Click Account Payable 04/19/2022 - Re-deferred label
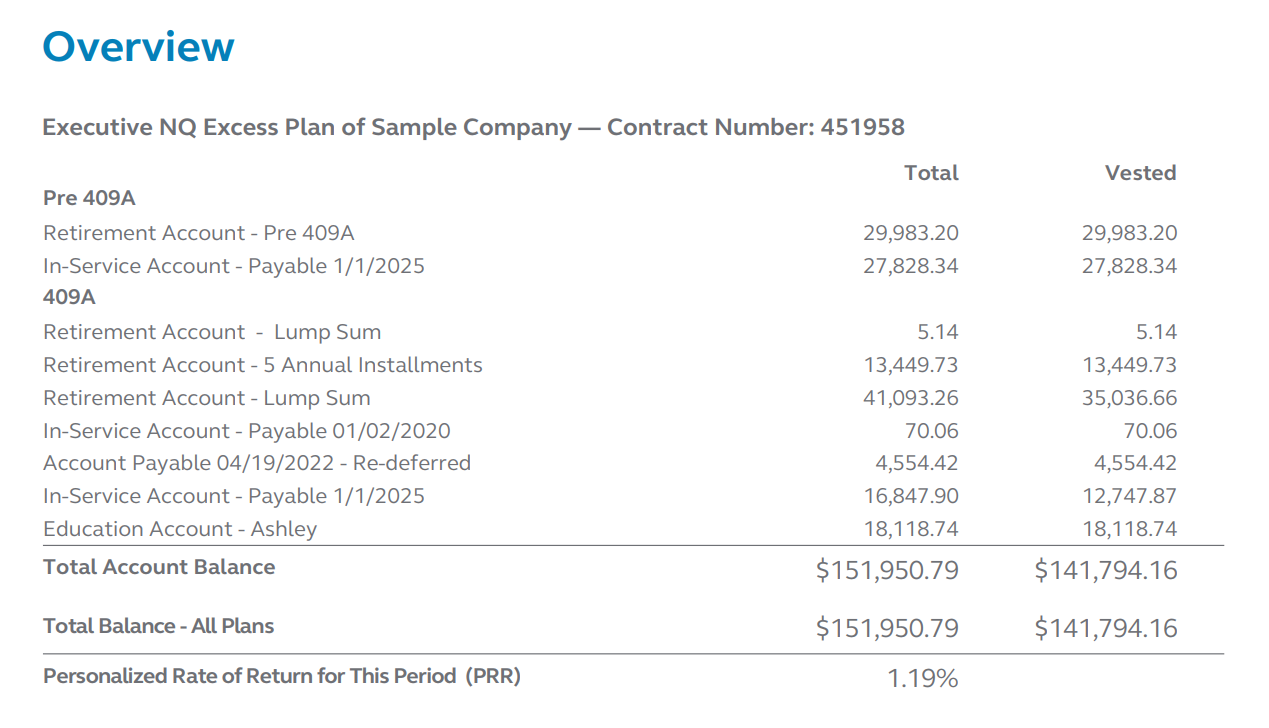The height and width of the screenshot is (728, 1269). pos(256,463)
